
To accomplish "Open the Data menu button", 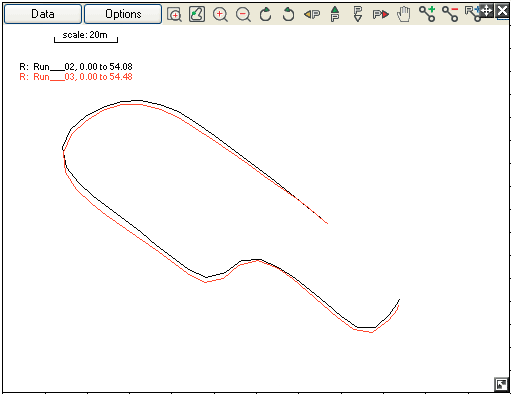I will (43, 14).
